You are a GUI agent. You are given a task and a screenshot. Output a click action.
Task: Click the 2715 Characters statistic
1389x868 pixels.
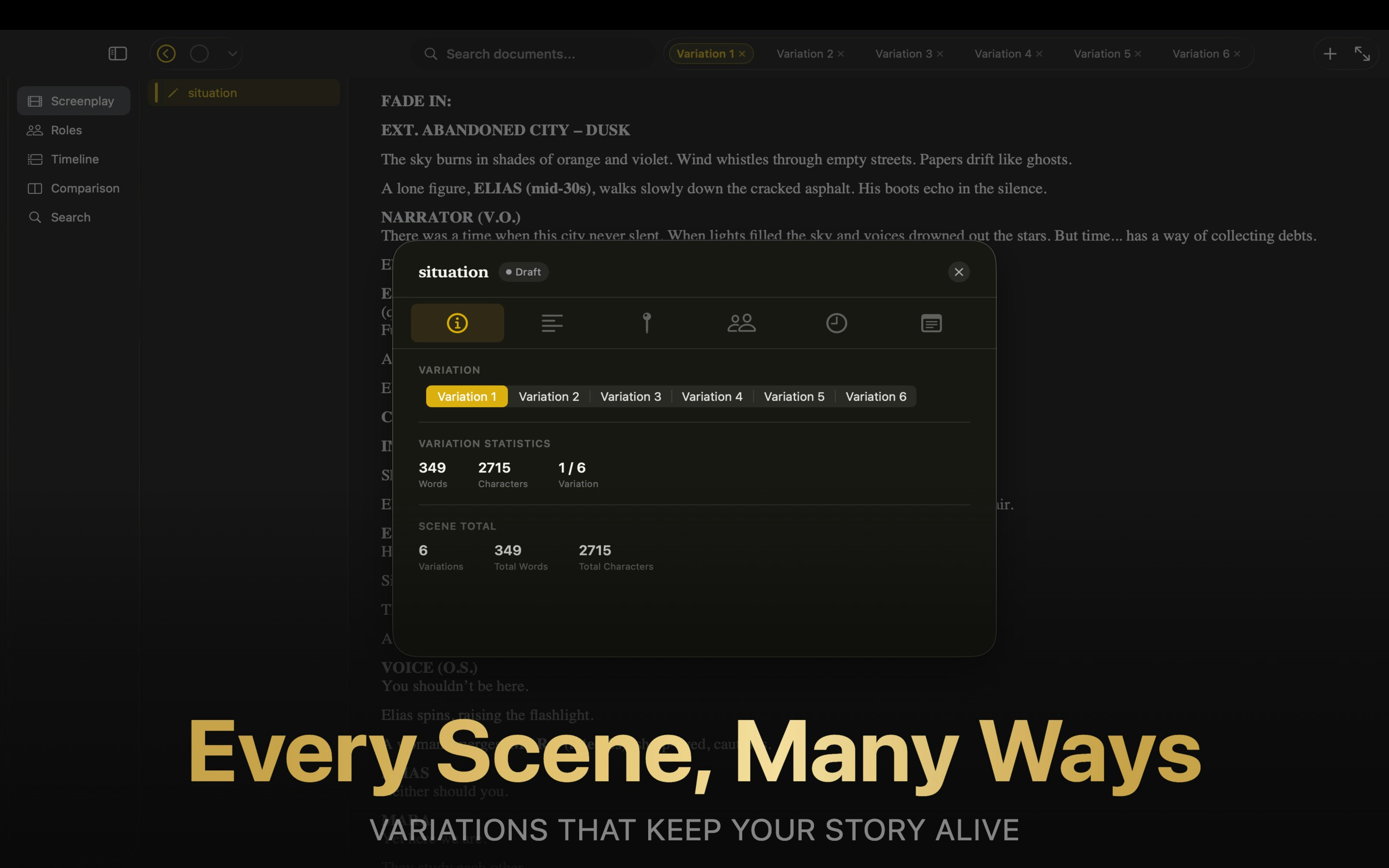tap(503, 475)
